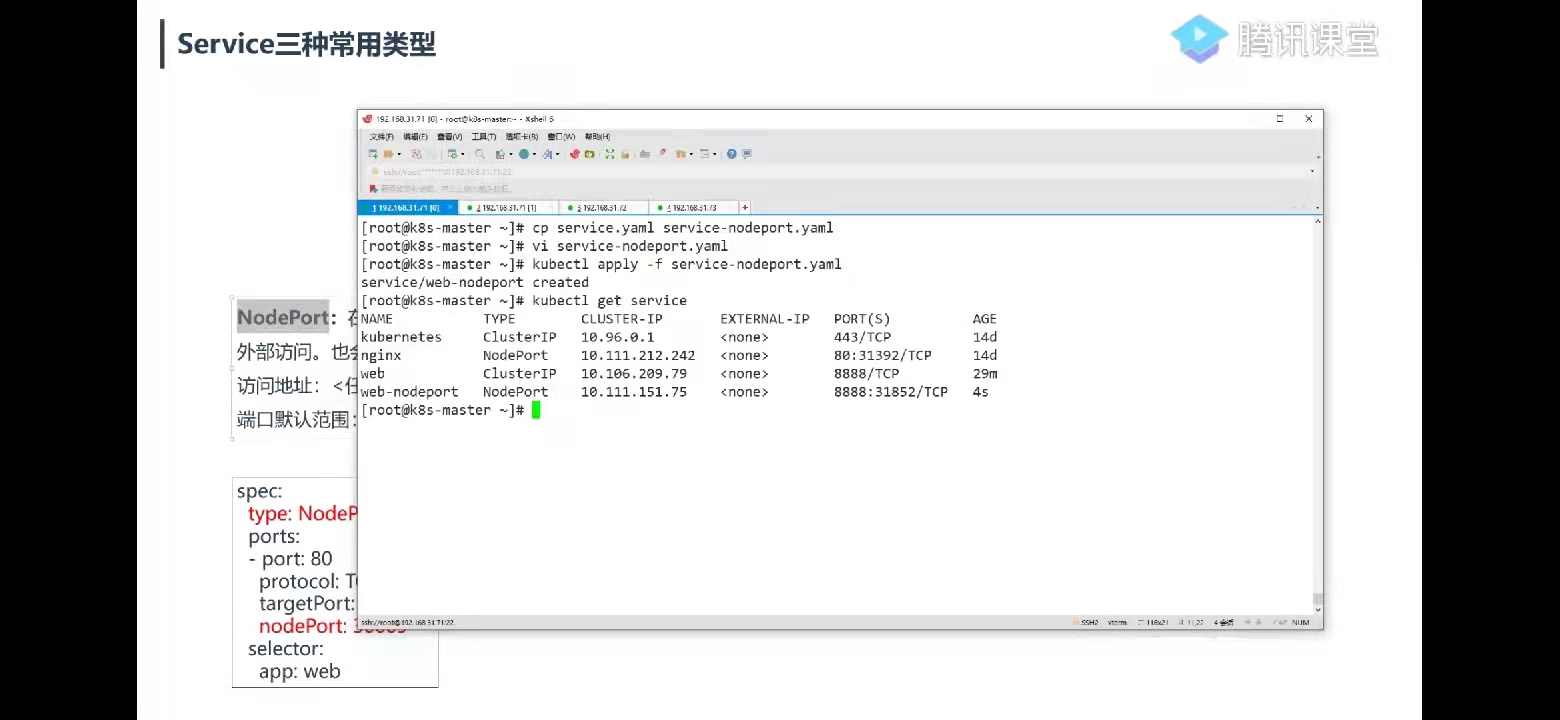The height and width of the screenshot is (720, 1560).
Task: Click the ssh address bar field
Action: pyautogui.click(x=838, y=171)
